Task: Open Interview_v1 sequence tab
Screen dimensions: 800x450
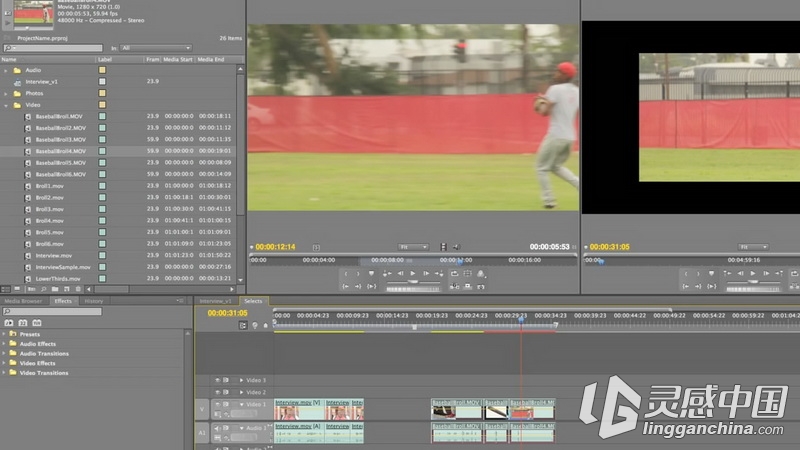Action: pyautogui.click(x=215, y=301)
